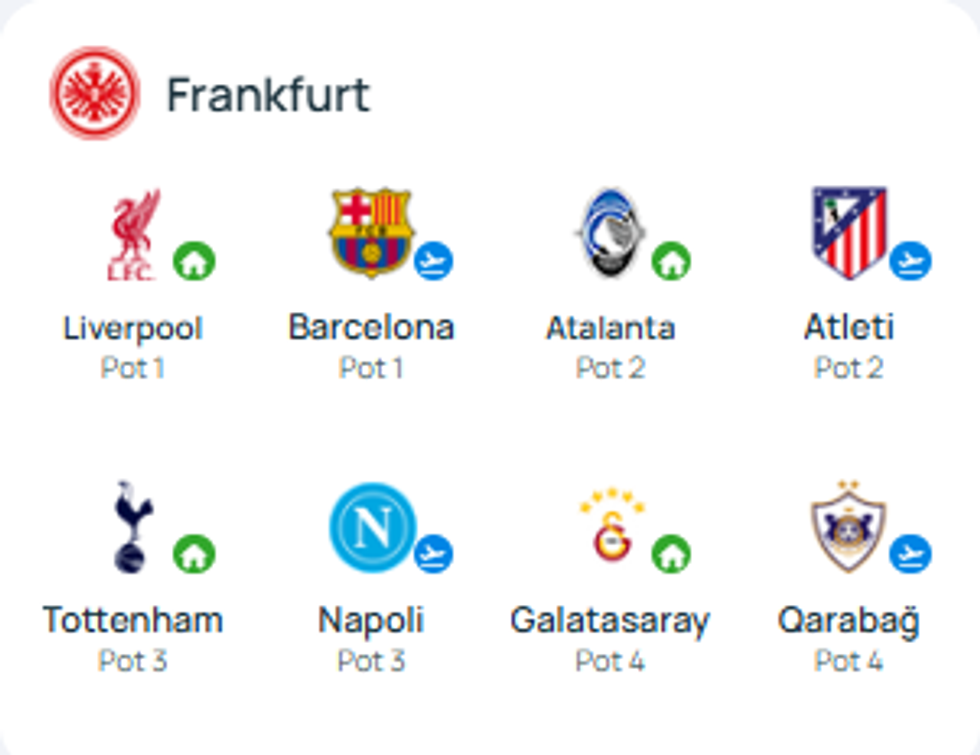Click the Pot 1 label under Liverpool
Viewport: 980px width, 755px height.
coord(132,368)
